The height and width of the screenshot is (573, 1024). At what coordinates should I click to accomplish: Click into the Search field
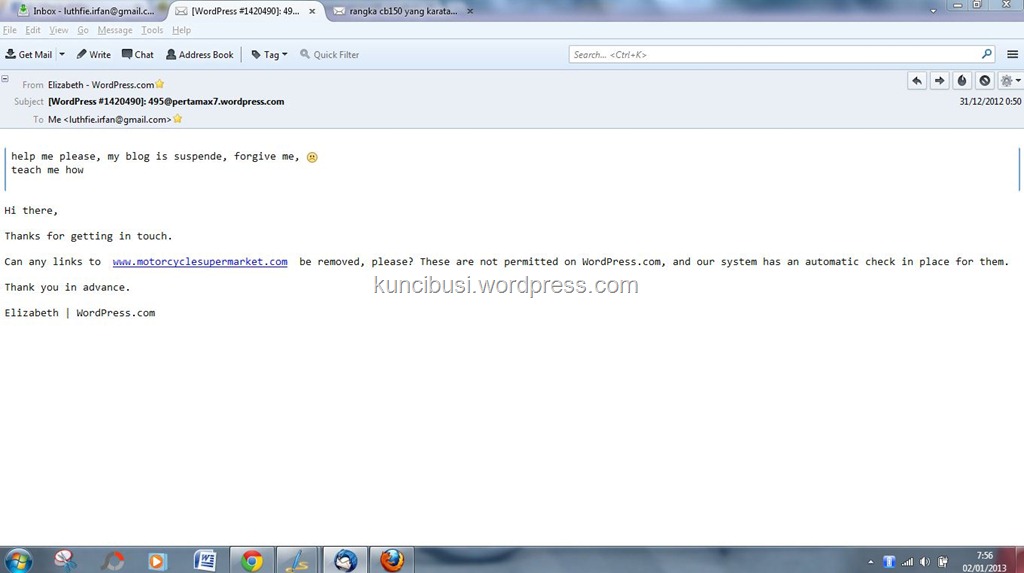click(x=775, y=55)
